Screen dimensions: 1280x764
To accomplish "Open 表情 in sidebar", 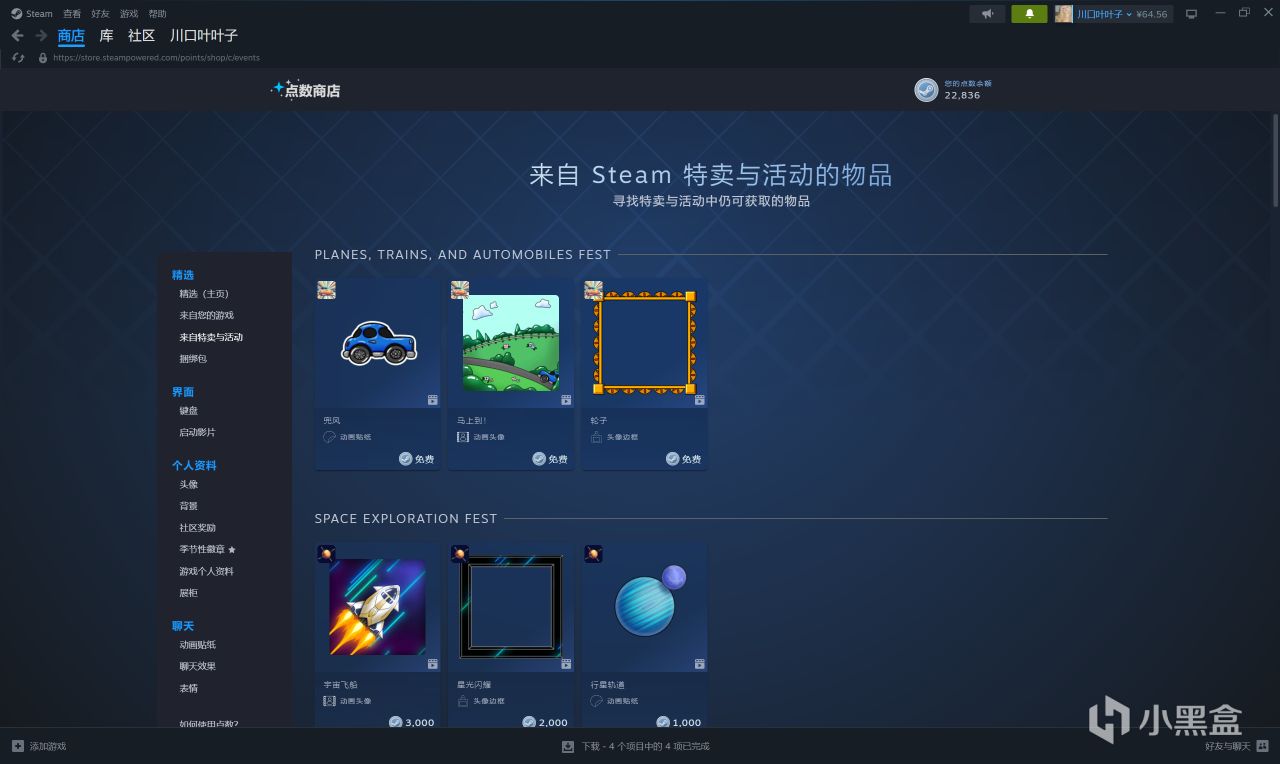I will [188, 688].
